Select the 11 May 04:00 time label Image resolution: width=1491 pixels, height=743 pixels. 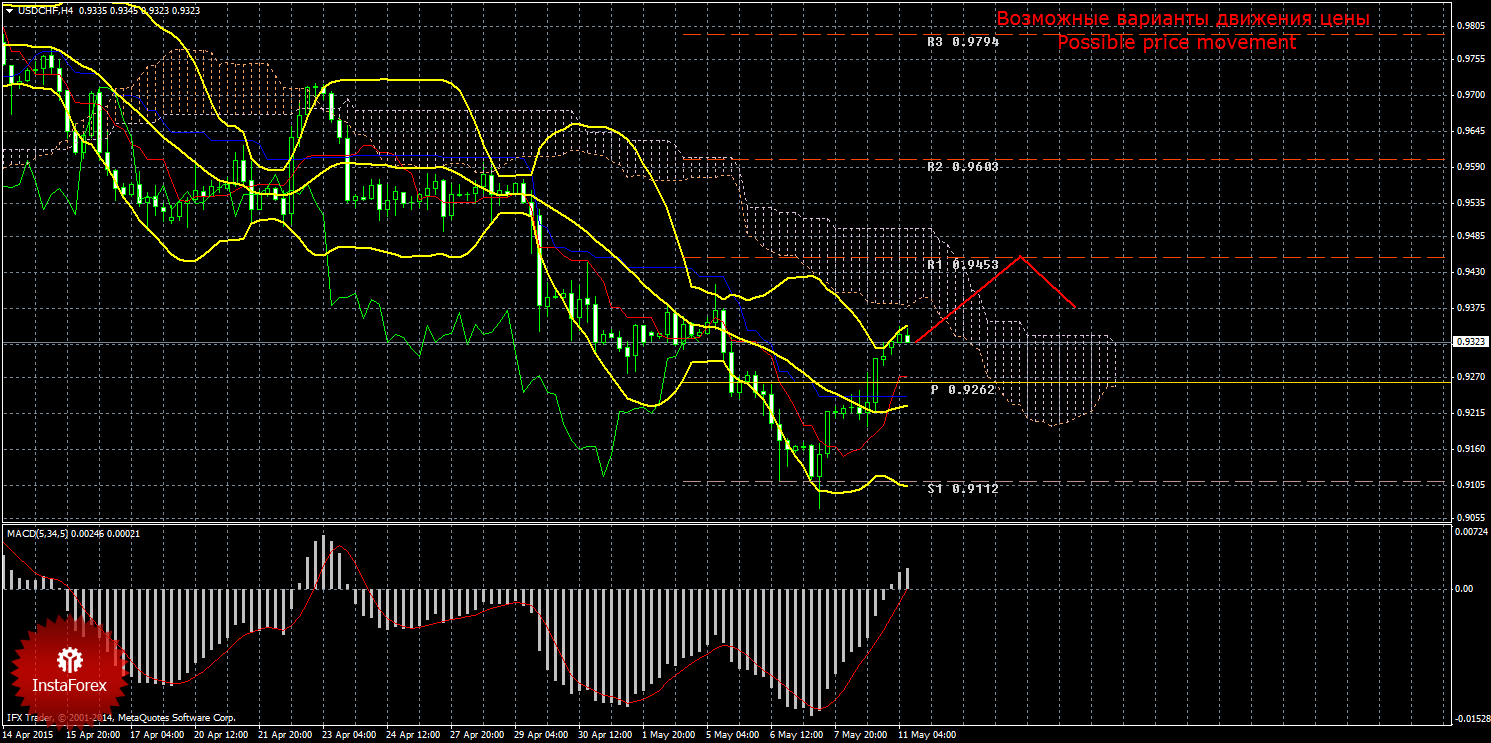click(x=927, y=734)
